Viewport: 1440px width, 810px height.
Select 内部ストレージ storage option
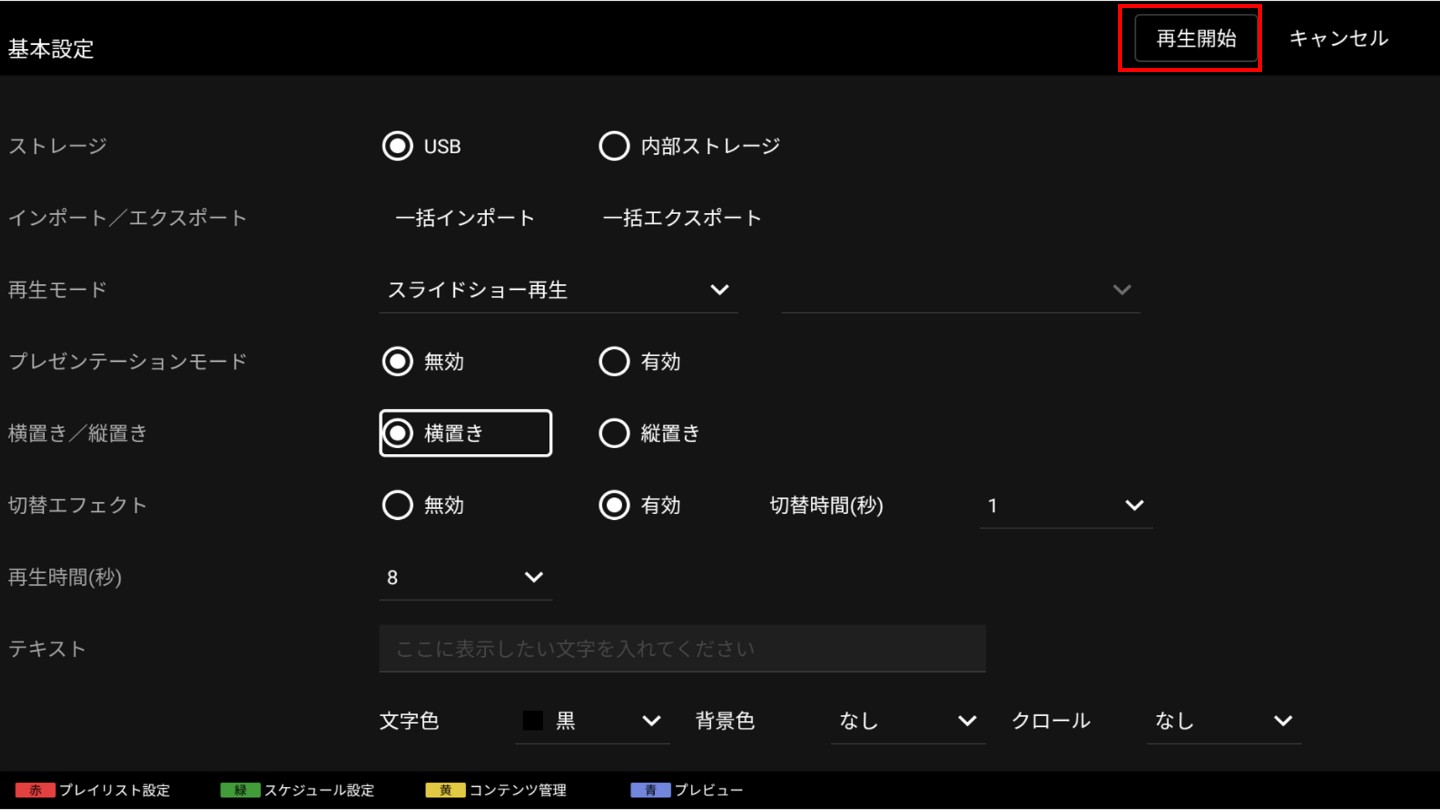coord(614,146)
